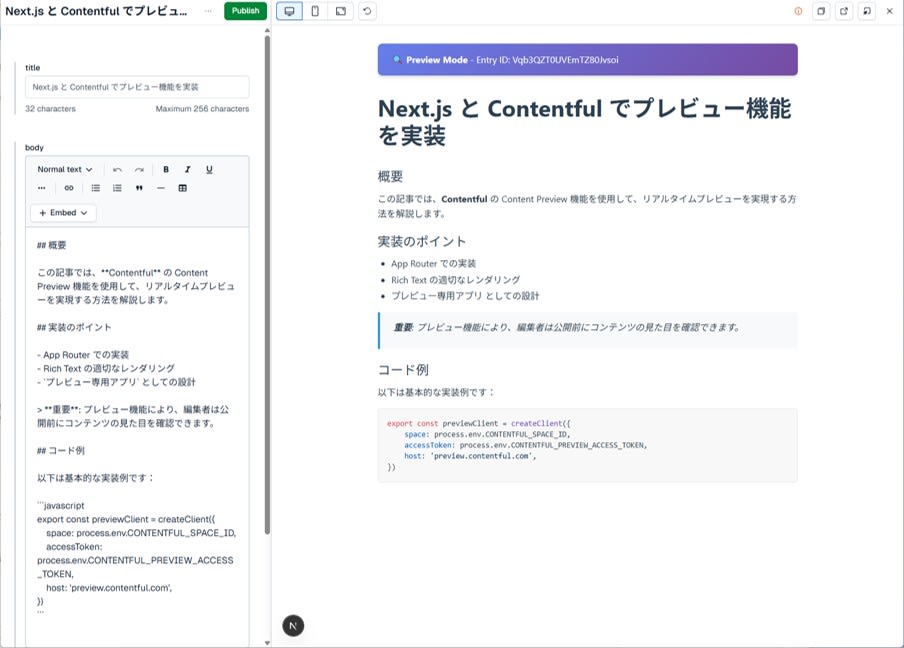Click the 'Maximum 256 characters' text
This screenshot has height=648, width=904.
(x=202, y=109)
